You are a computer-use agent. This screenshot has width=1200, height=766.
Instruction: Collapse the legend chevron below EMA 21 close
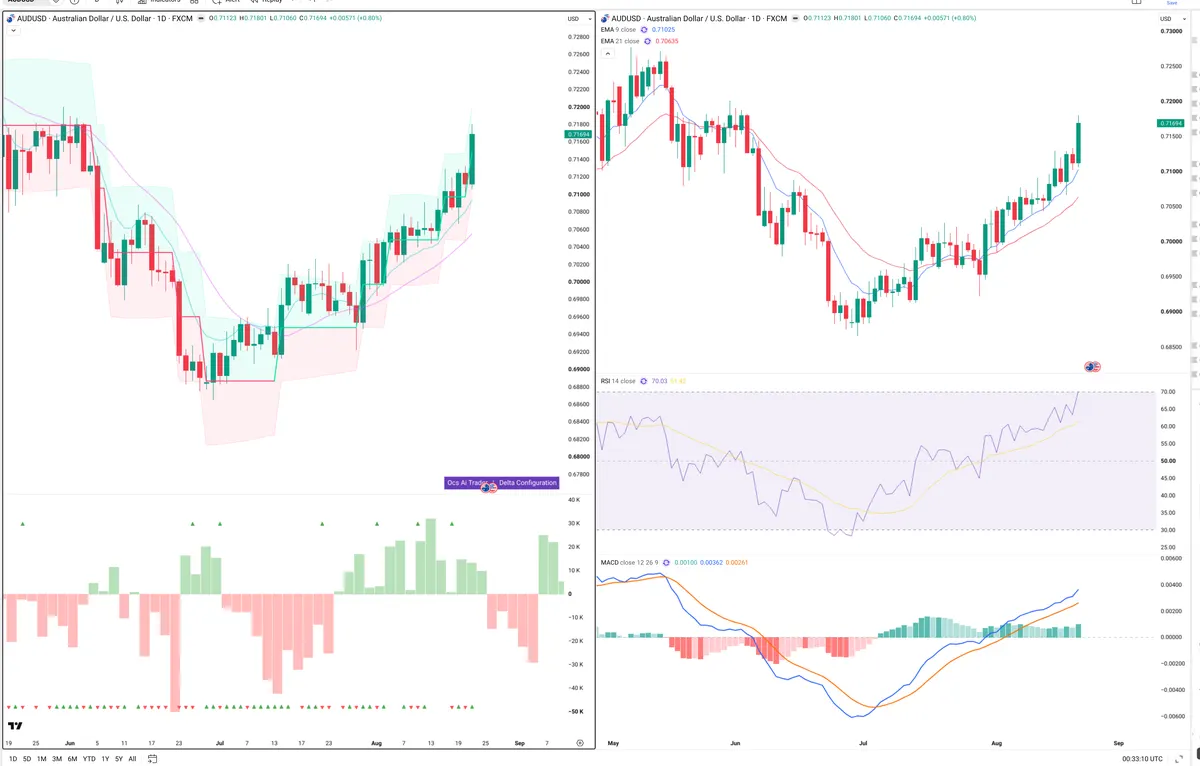tap(607, 53)
